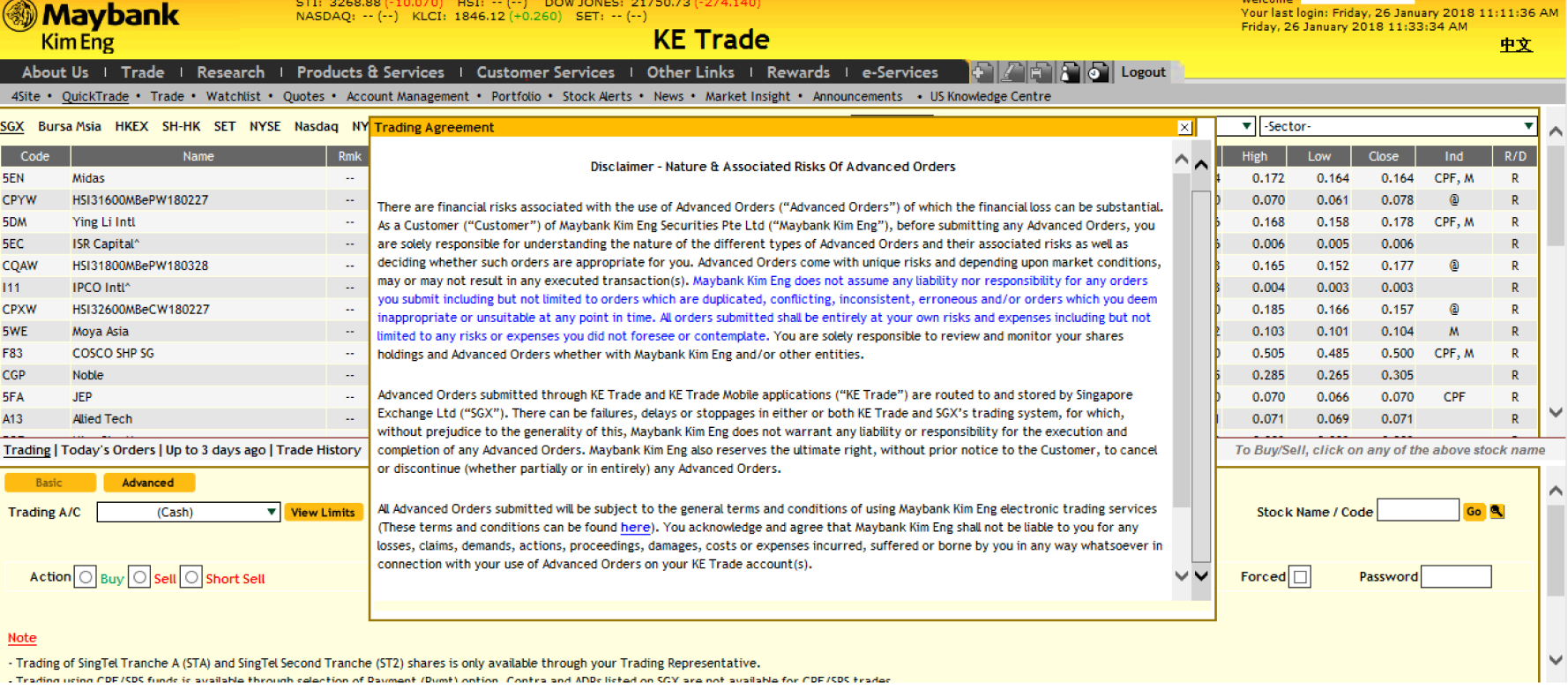Select the NYSE exchange tab
The height and width of the screenshot is (690, 1568).
pyautogui.click(x=265, y=127)
